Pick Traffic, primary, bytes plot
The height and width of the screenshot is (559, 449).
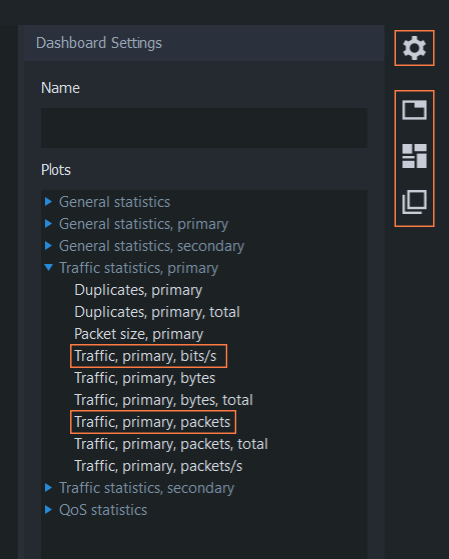[x=145, y=378]
